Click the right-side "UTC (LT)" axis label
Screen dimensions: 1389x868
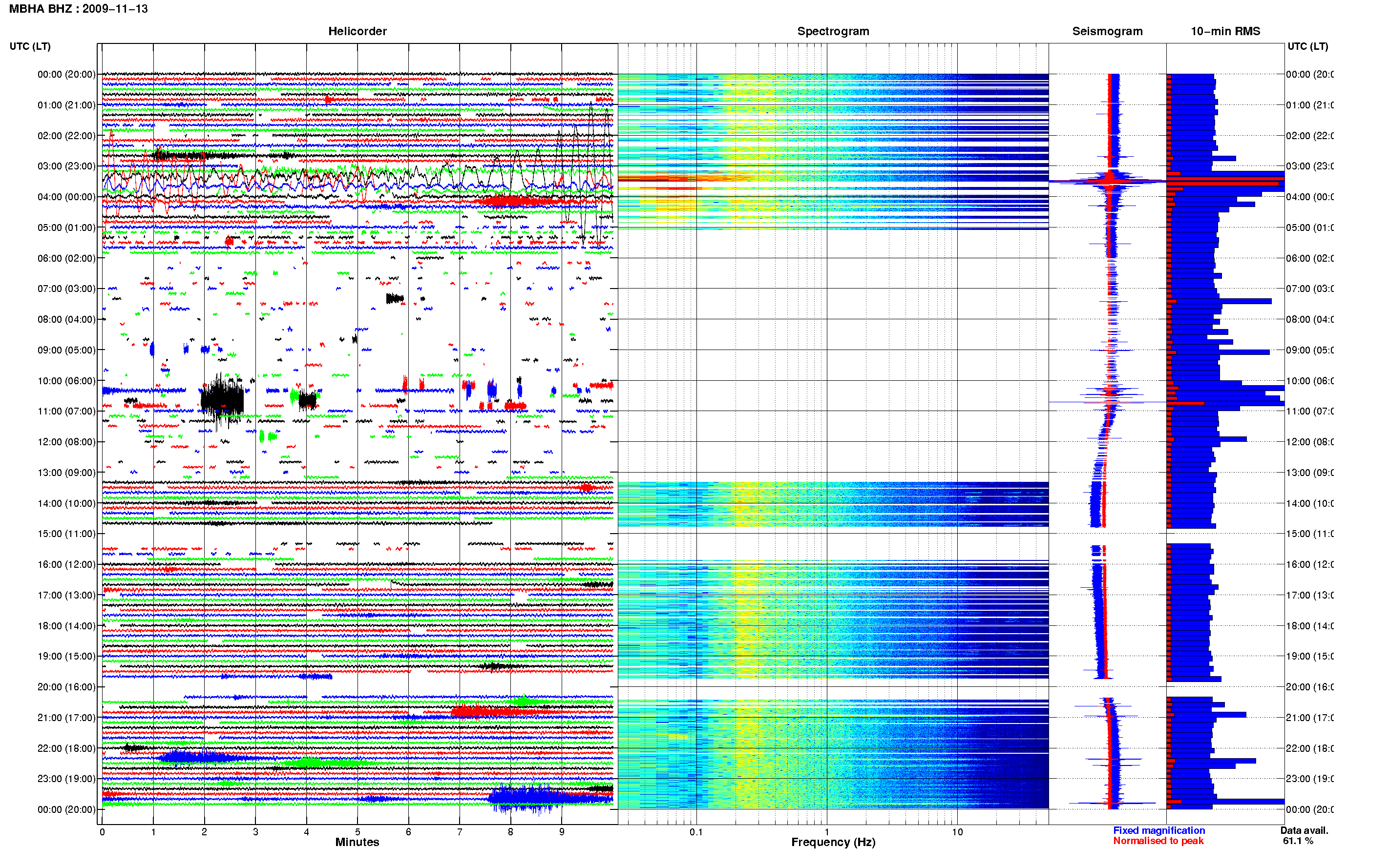click(1307, 46)
